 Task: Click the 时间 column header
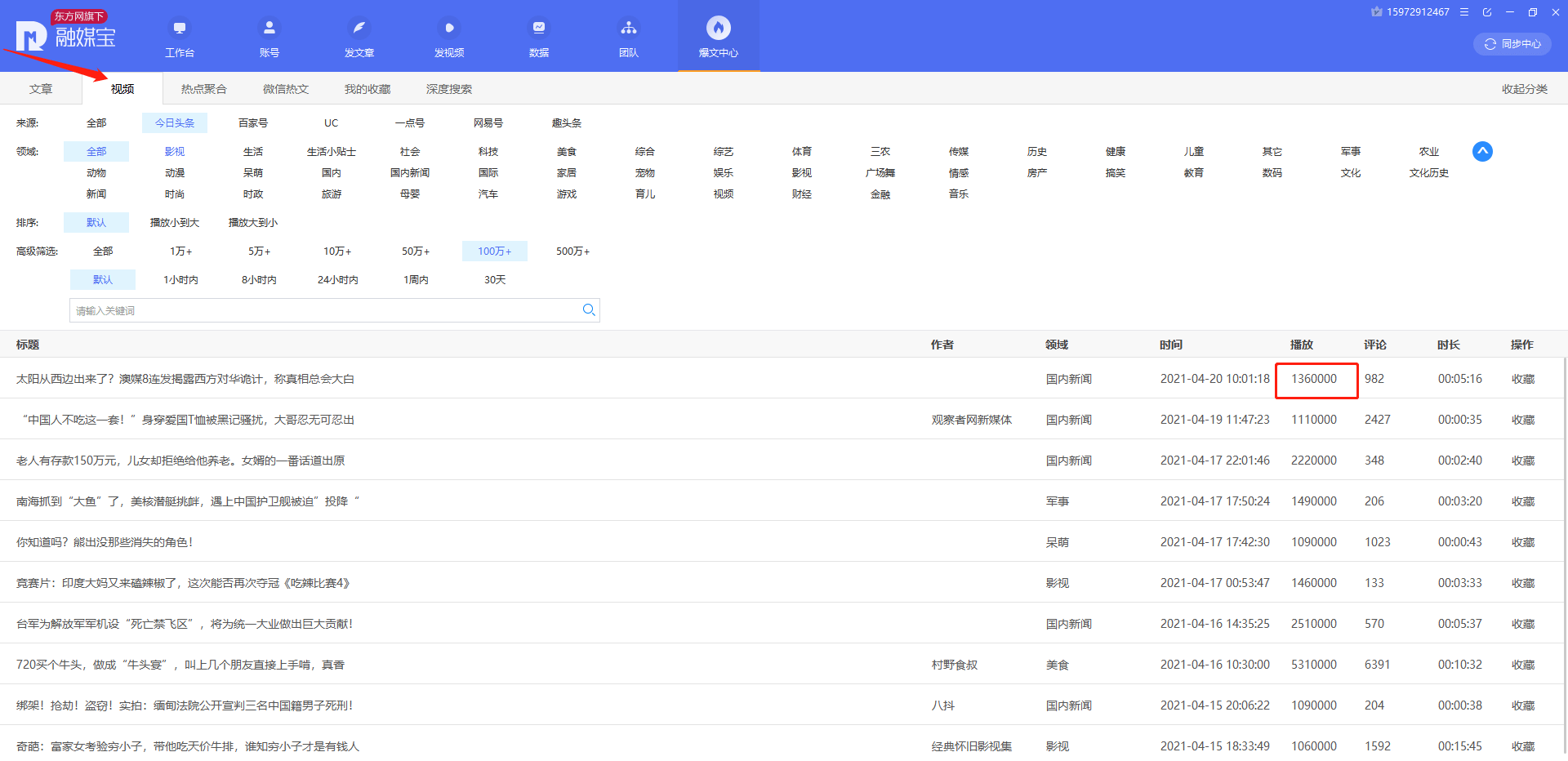[1171, 345]
